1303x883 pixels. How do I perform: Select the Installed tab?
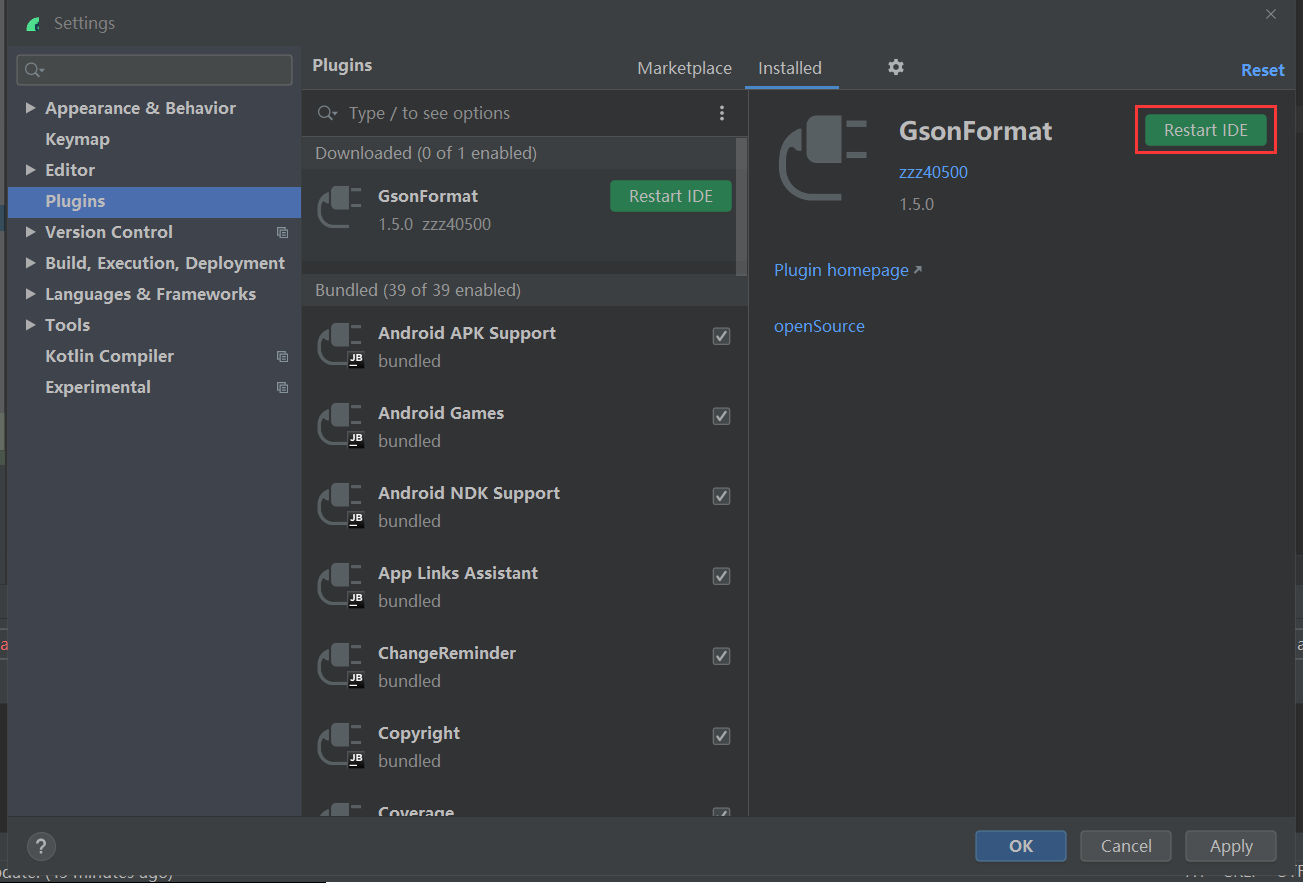coord(790,67)
